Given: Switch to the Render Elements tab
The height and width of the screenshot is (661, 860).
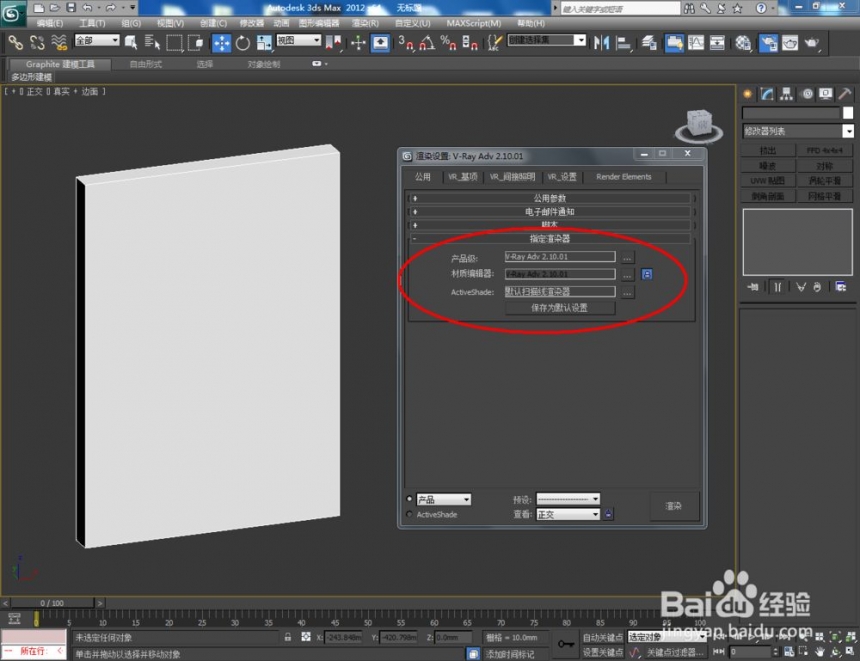Looking at the screenshot, I should [624, 177].
